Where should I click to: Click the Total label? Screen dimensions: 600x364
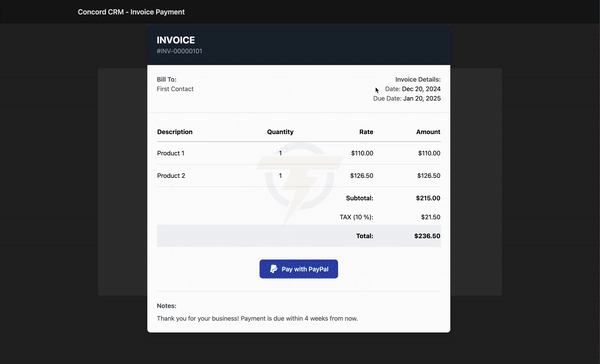click(365, 236)
